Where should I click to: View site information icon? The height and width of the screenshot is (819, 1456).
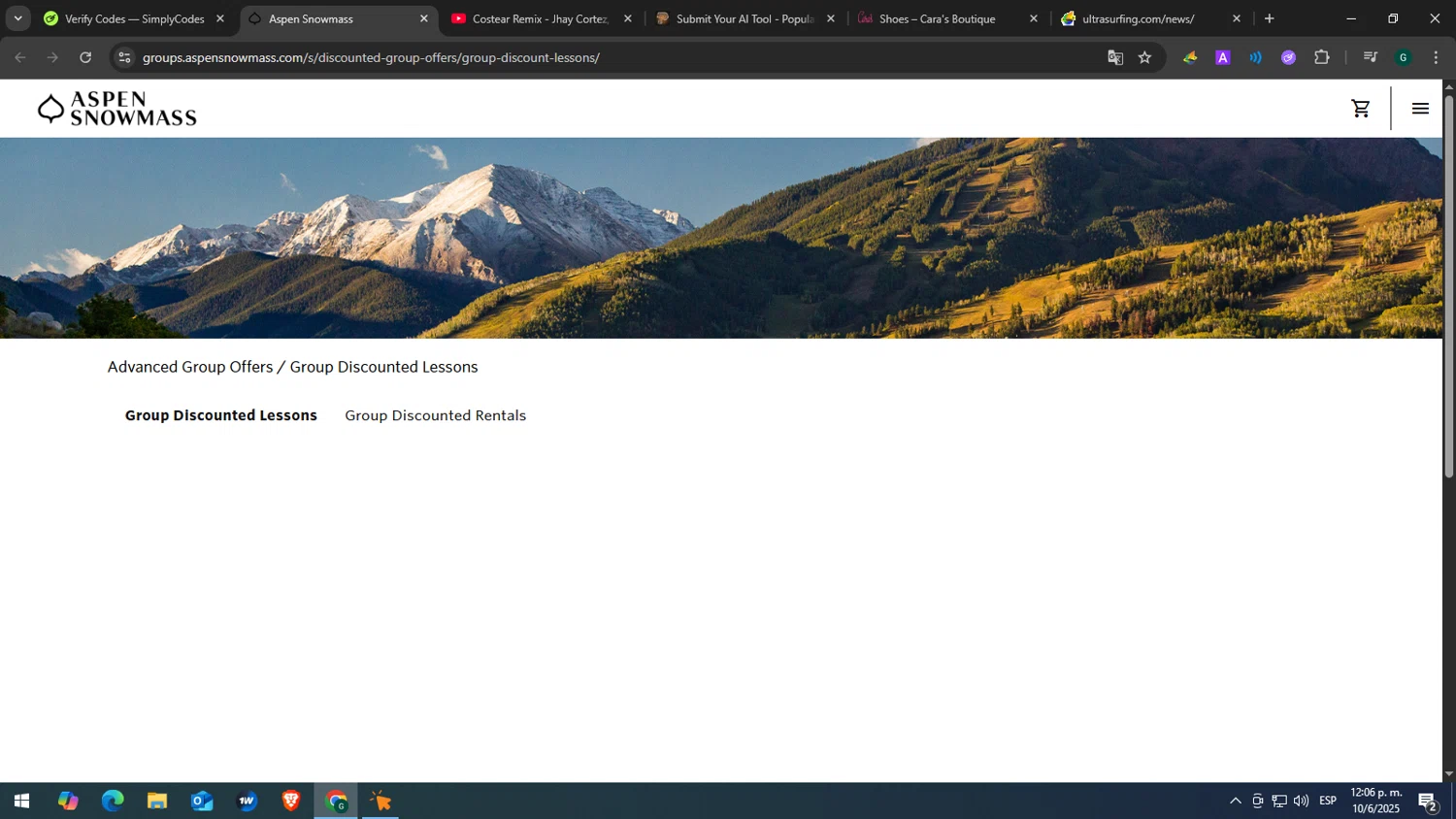123,57
